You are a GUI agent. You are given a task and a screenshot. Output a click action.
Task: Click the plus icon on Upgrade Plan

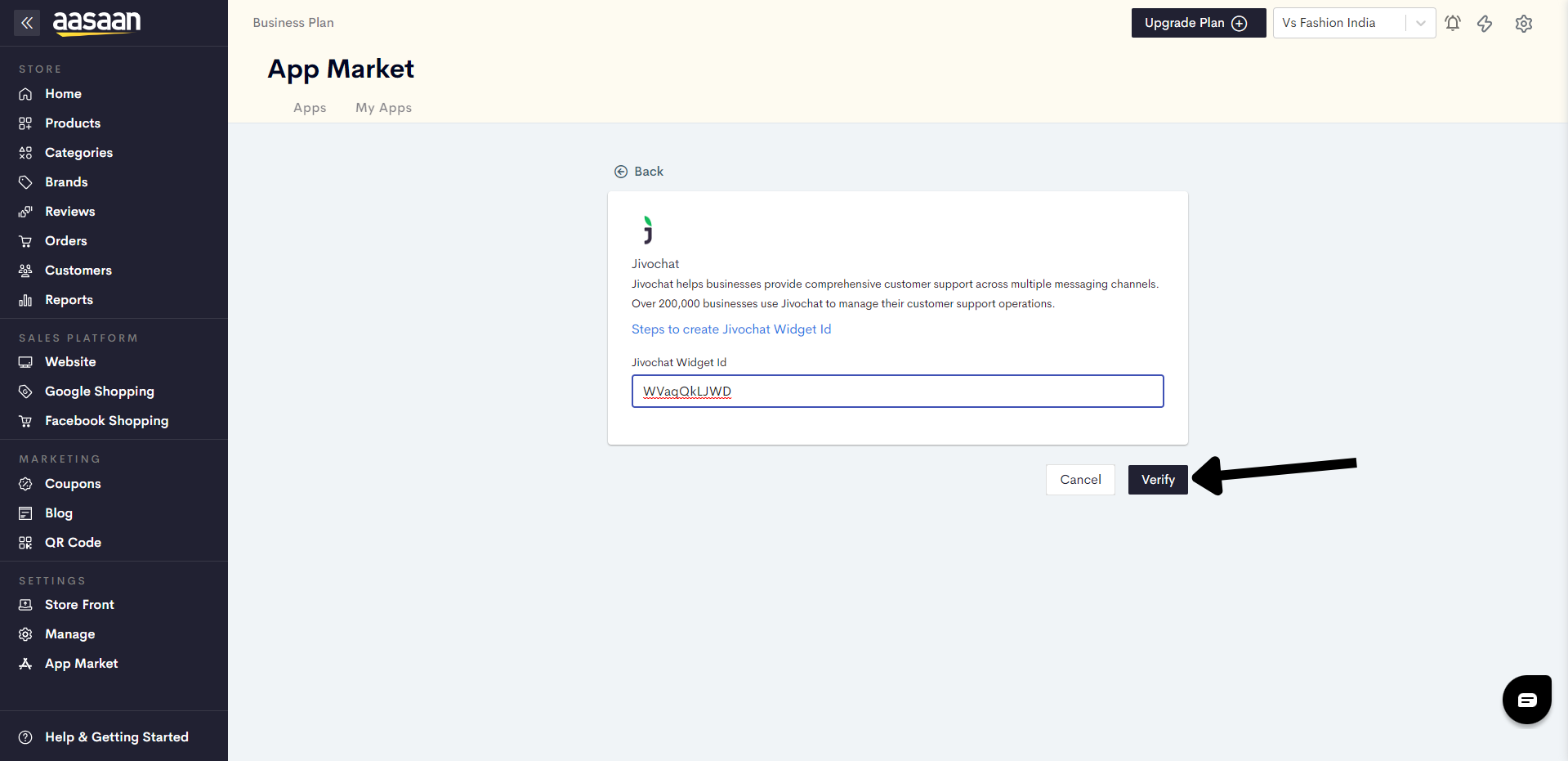tap(1240, 23)
